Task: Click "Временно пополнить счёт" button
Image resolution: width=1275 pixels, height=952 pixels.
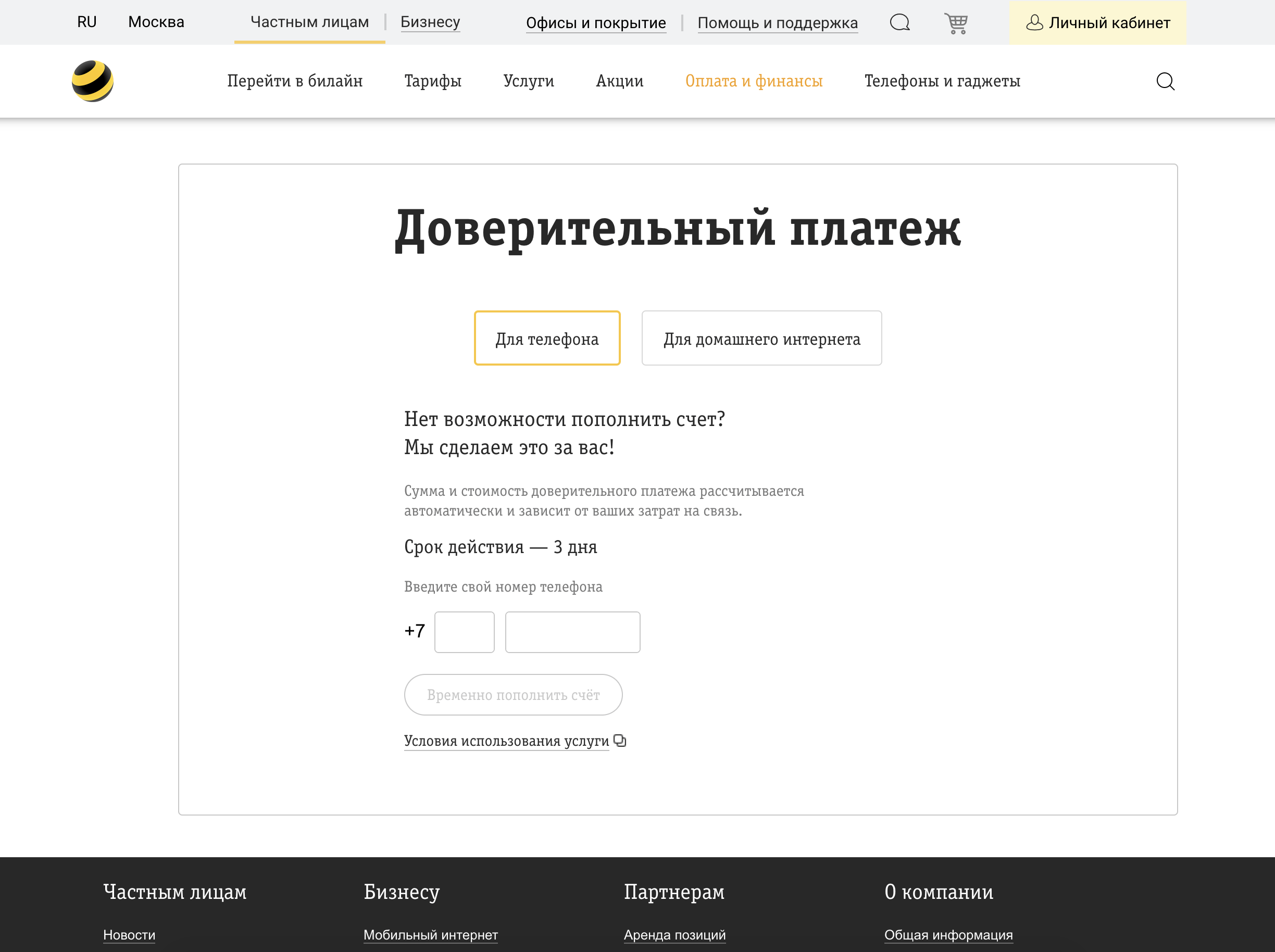Action: [513, 694]
